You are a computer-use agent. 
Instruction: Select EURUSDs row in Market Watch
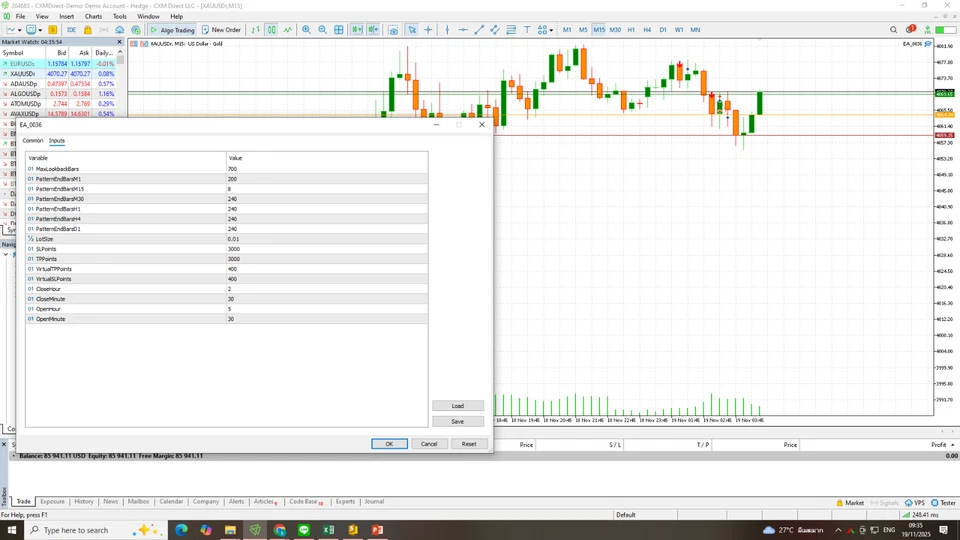pos(58,64)
